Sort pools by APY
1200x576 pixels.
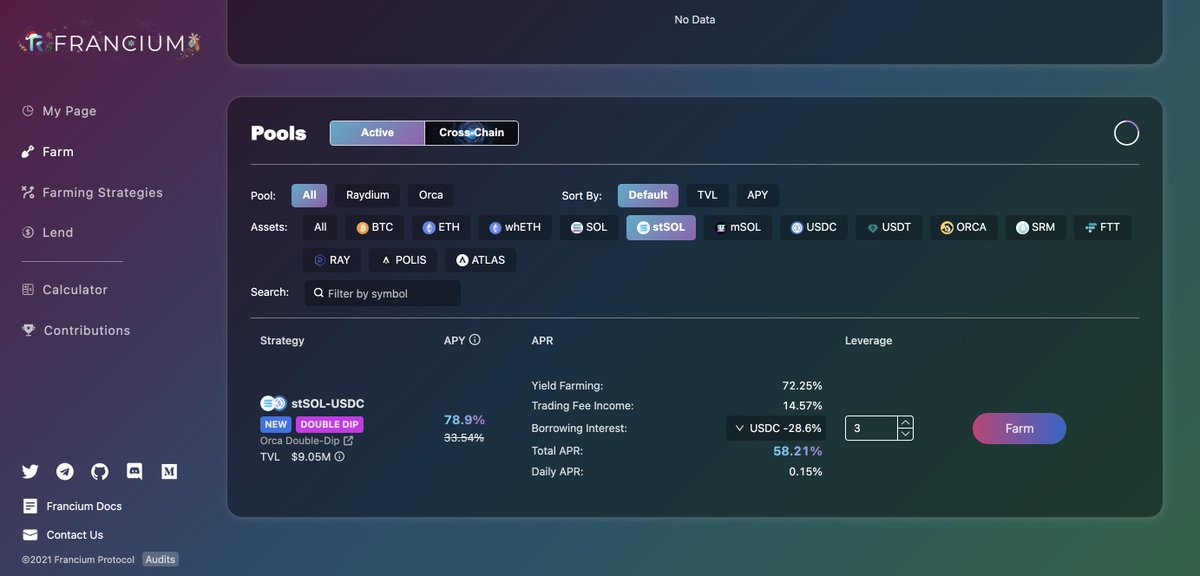757,194
